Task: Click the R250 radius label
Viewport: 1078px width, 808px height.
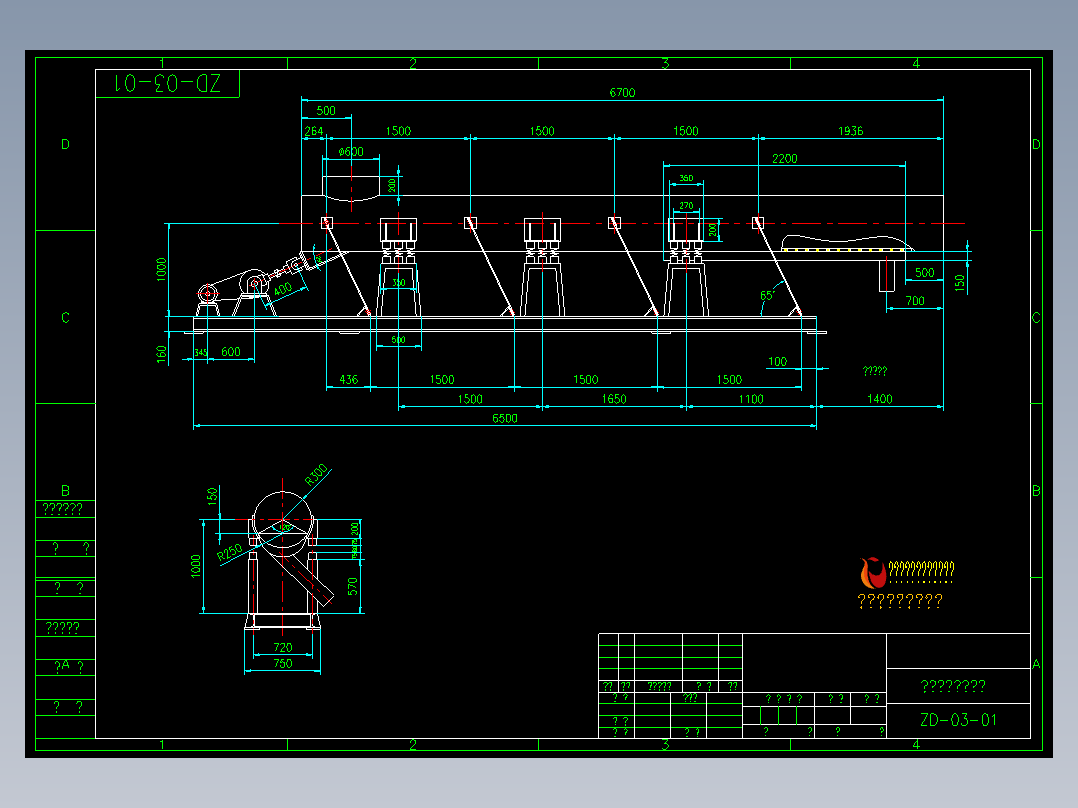Action: [230, 552]
